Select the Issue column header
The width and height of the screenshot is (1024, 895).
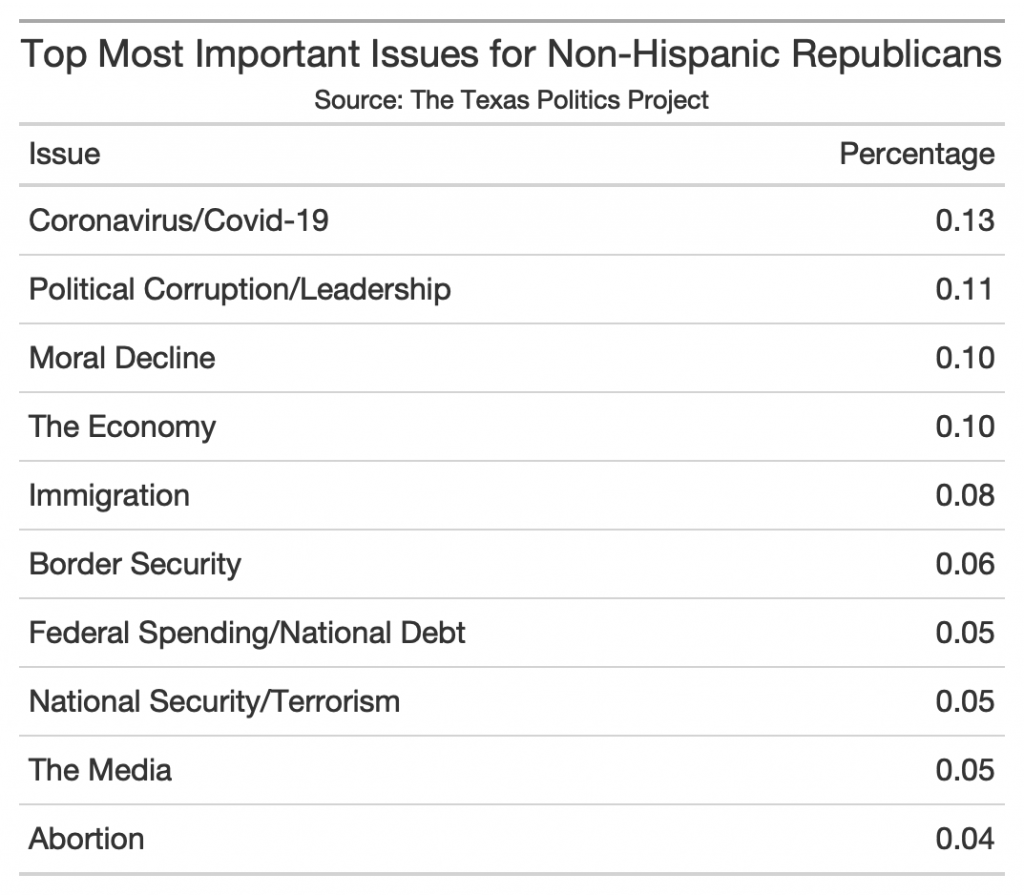tap(64, 154)
